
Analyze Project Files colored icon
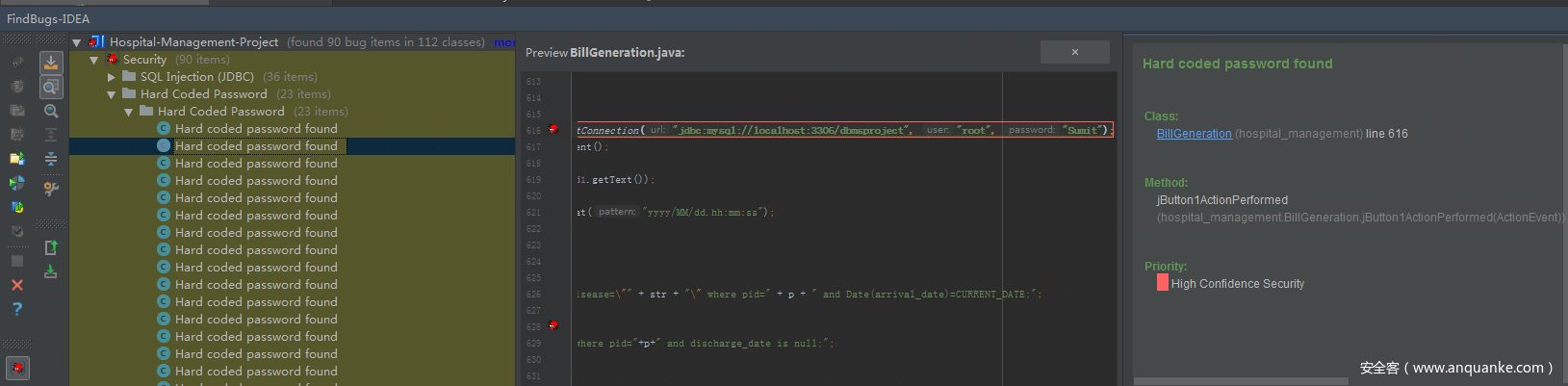17,159
